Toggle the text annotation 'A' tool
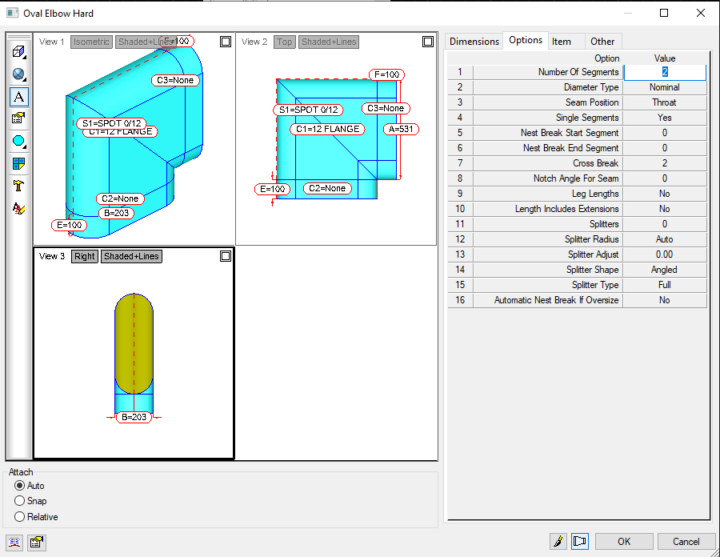720x557 pixels. (x=19, y=97)
